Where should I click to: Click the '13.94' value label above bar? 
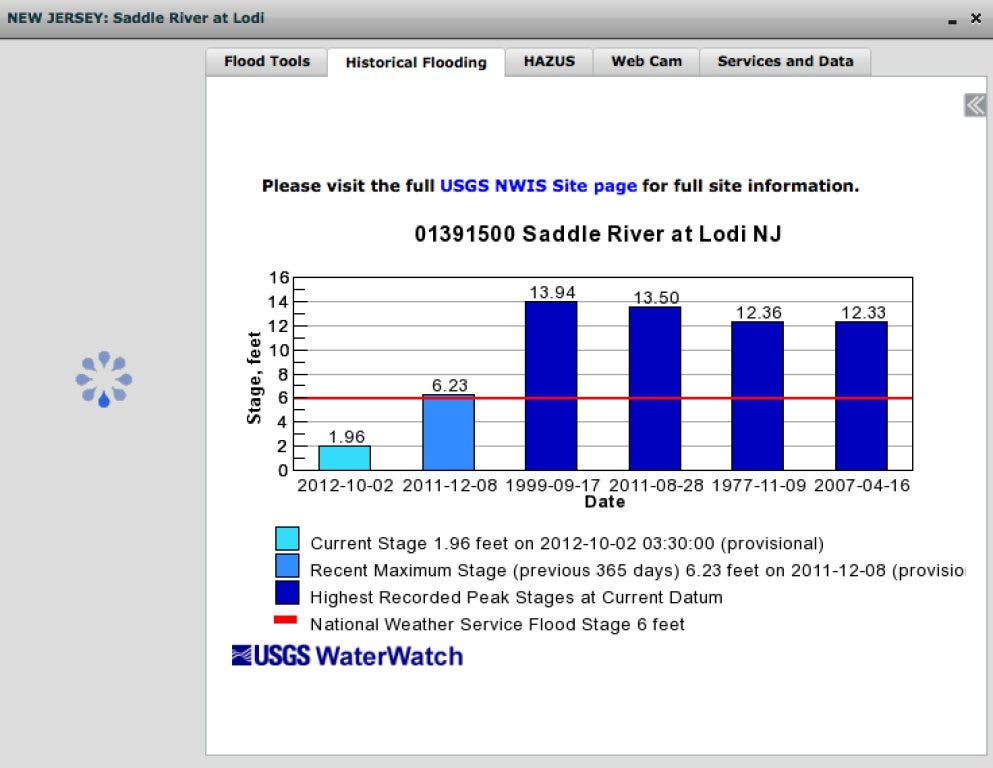click(x=552, y=293)
